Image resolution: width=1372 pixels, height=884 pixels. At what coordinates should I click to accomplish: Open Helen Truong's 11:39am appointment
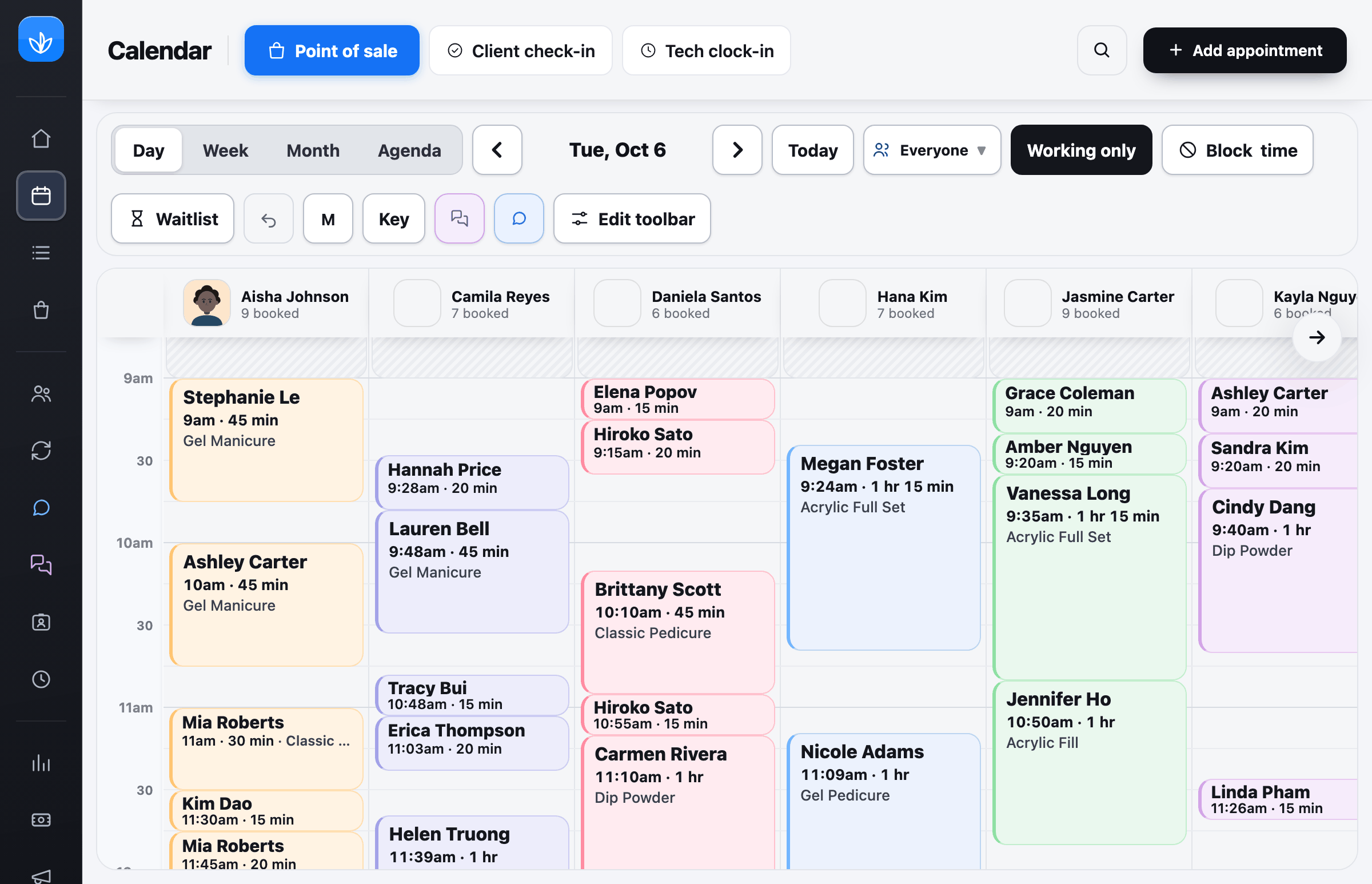(x=472, y=843)
